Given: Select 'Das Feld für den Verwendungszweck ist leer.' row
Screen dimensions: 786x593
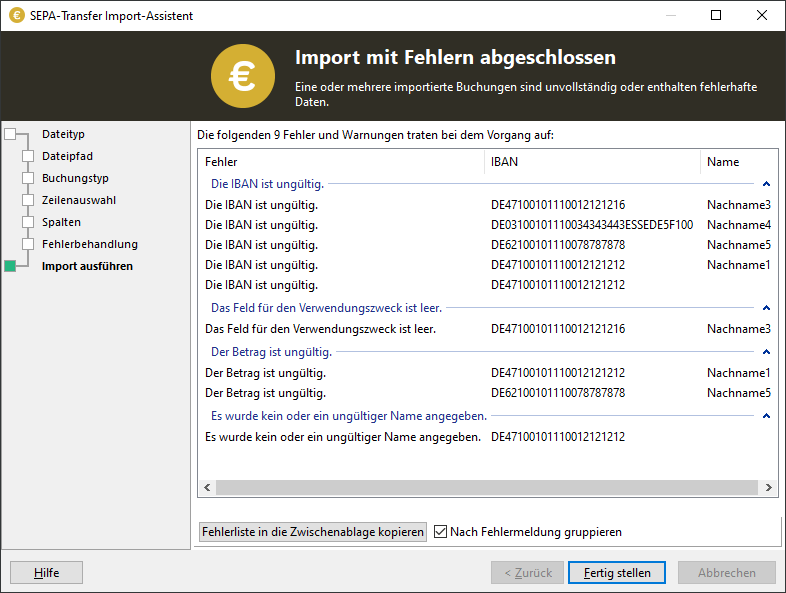Looking at the screenshot, I should (488, 329).
